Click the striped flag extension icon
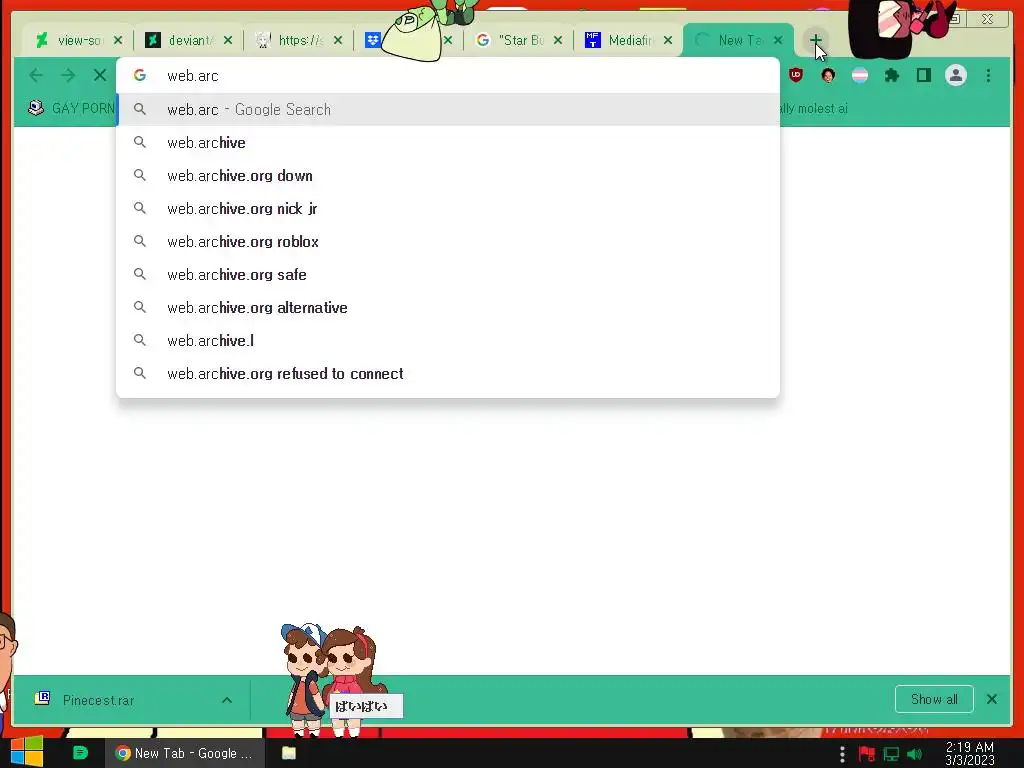The width and height of the screenshot is (1024, 768). (860, 75)
